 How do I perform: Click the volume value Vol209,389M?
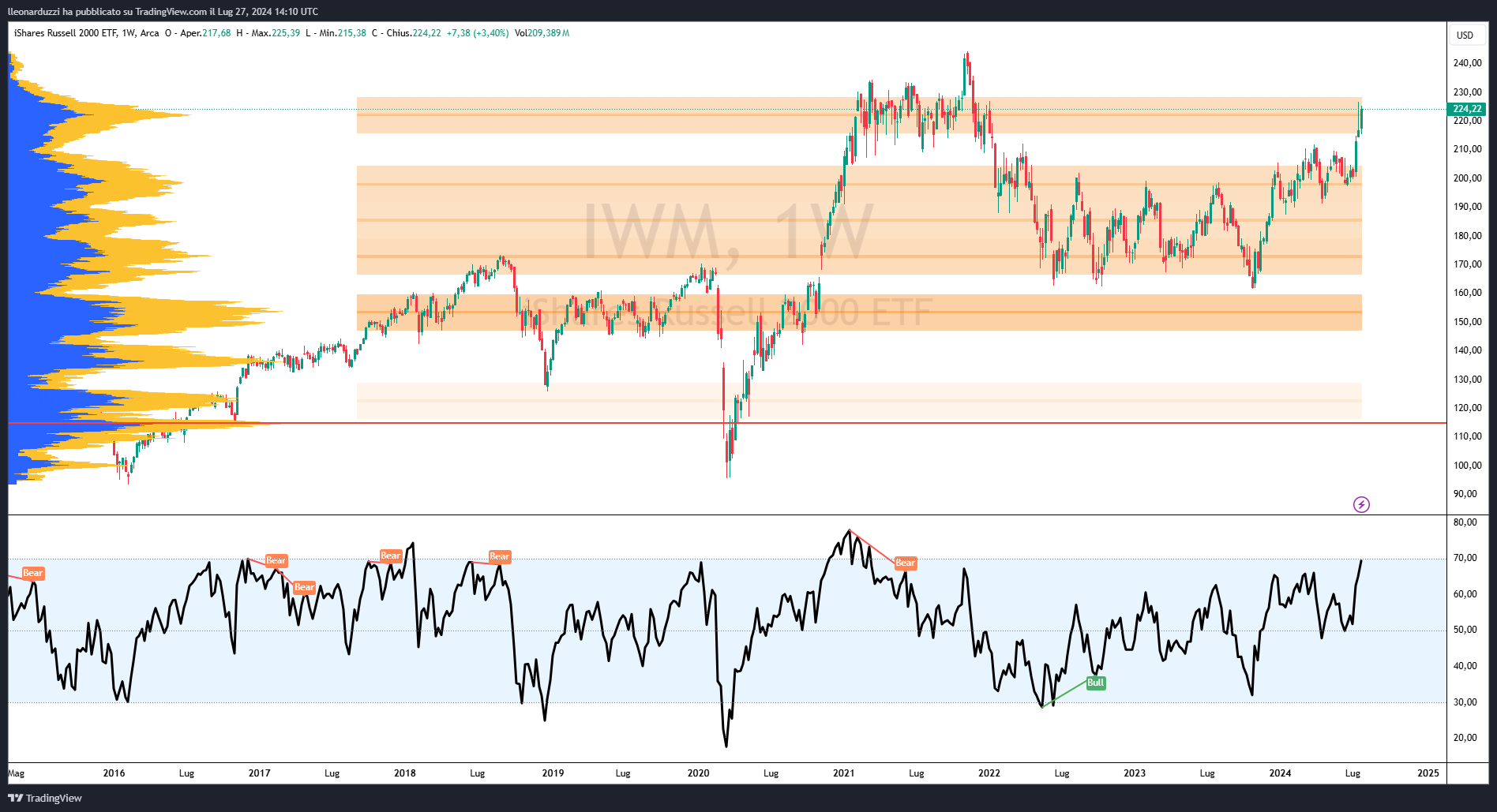pyautogui.click(x=542, y=33)
